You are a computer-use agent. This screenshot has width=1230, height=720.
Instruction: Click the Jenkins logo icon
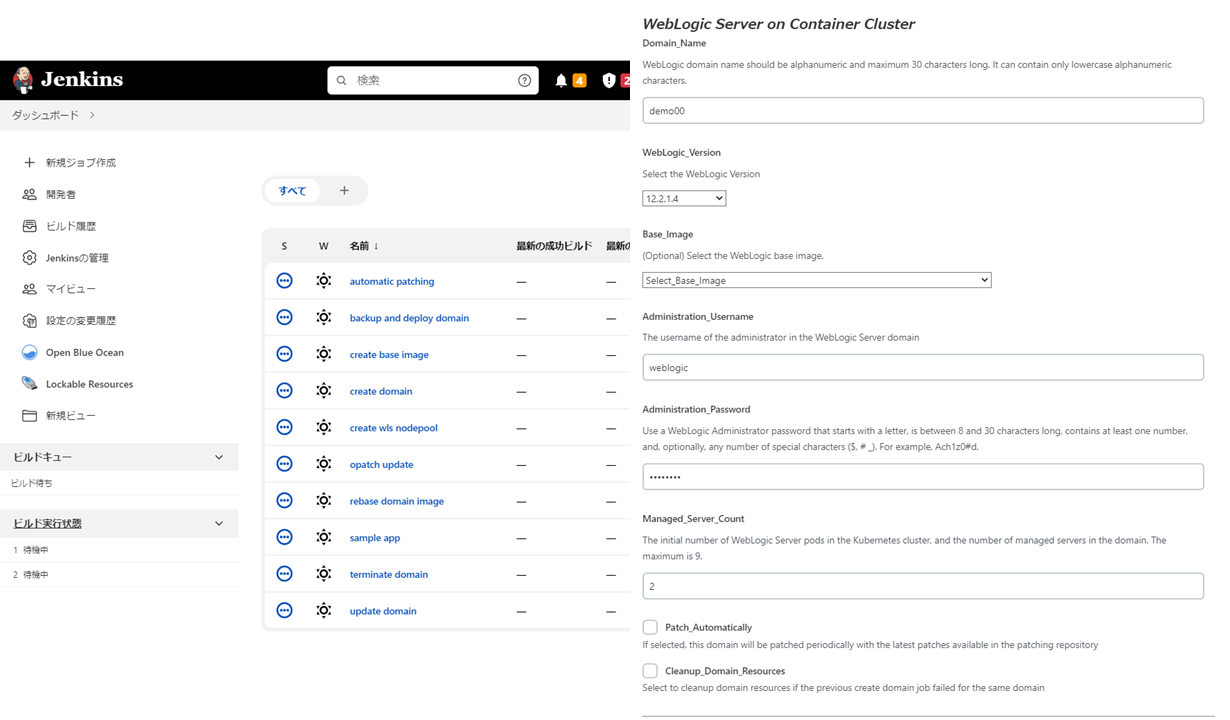[x=23, y=80]
